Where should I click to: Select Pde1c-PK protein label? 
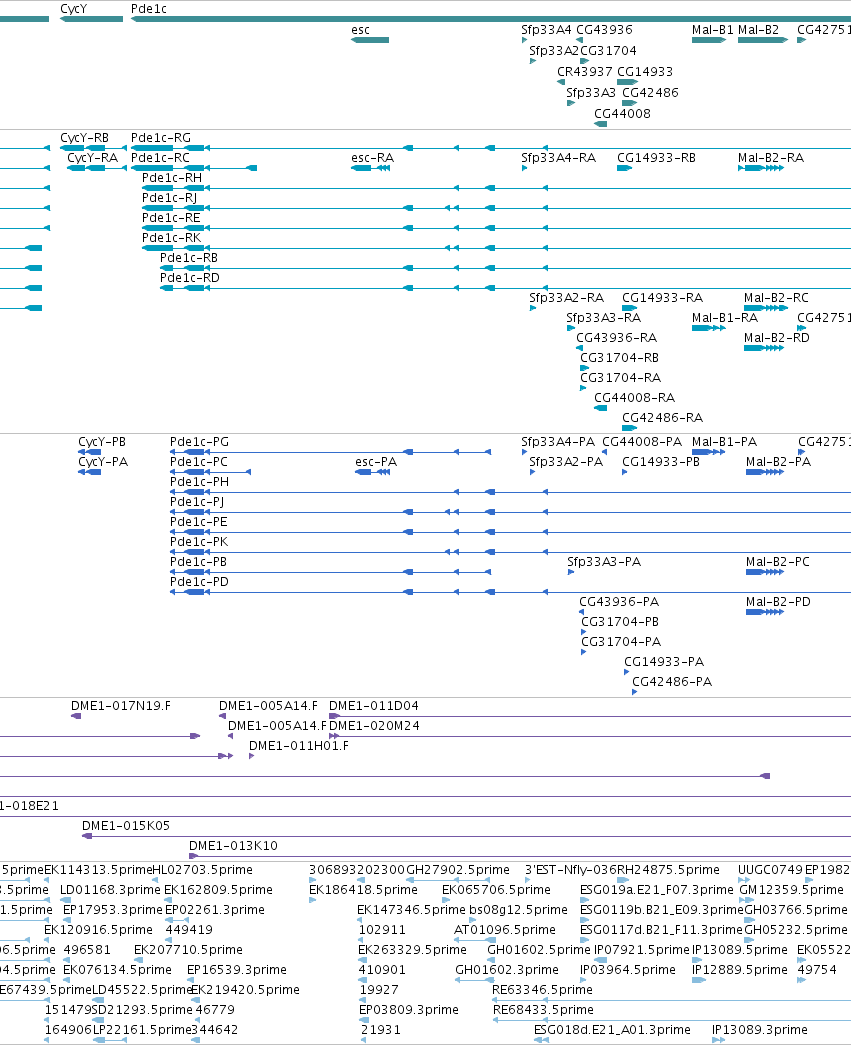(x=199, y=541)
